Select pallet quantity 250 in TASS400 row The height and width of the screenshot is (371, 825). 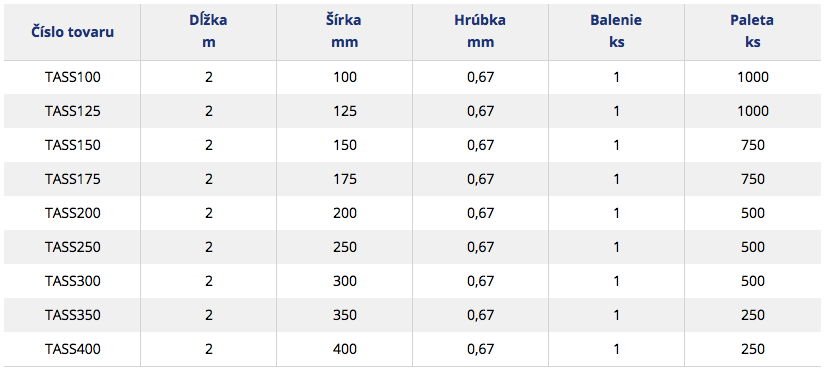point(753,349)
